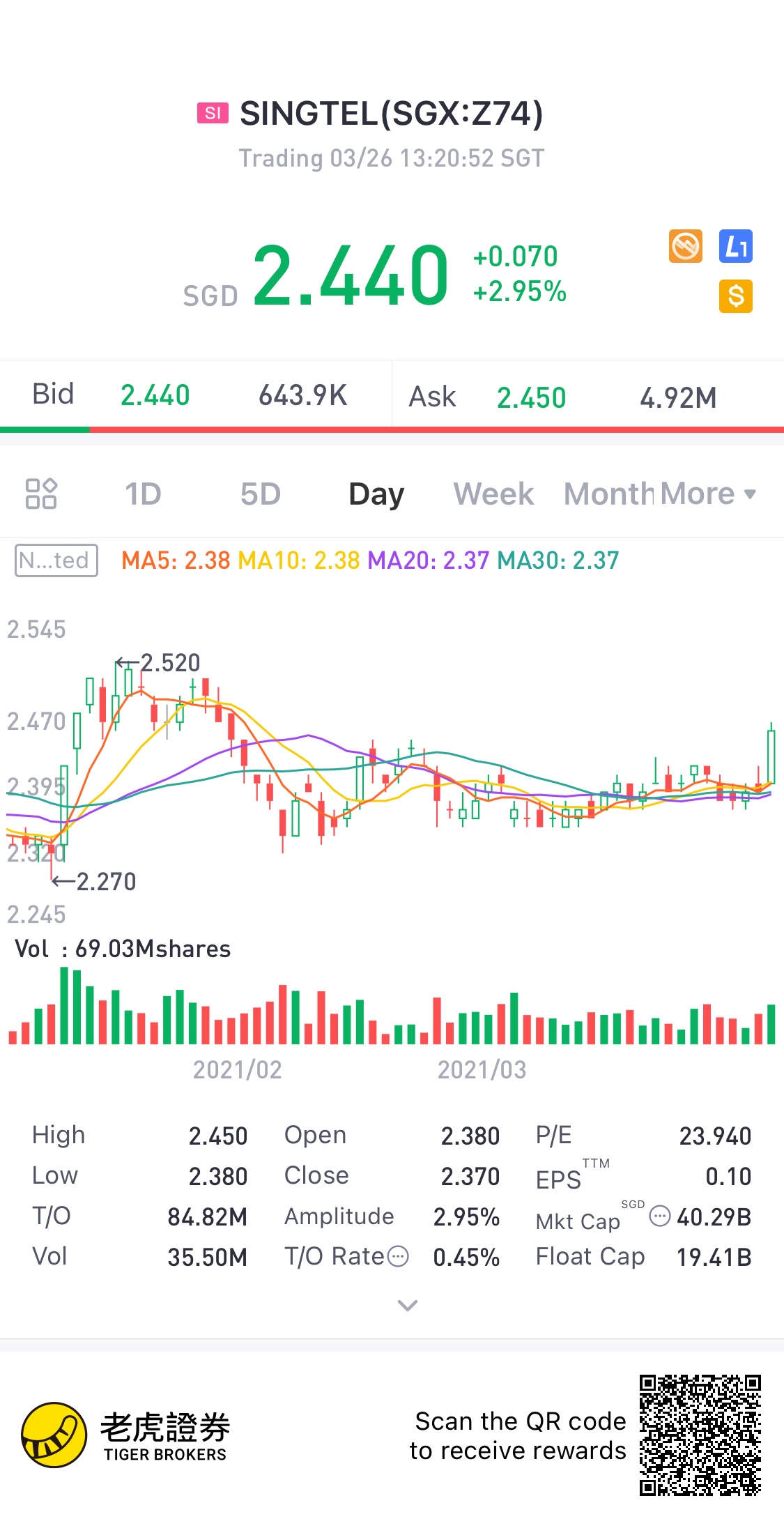Tap the bid/ask ratio bar

pyautogui.click(x=392, y=429)
